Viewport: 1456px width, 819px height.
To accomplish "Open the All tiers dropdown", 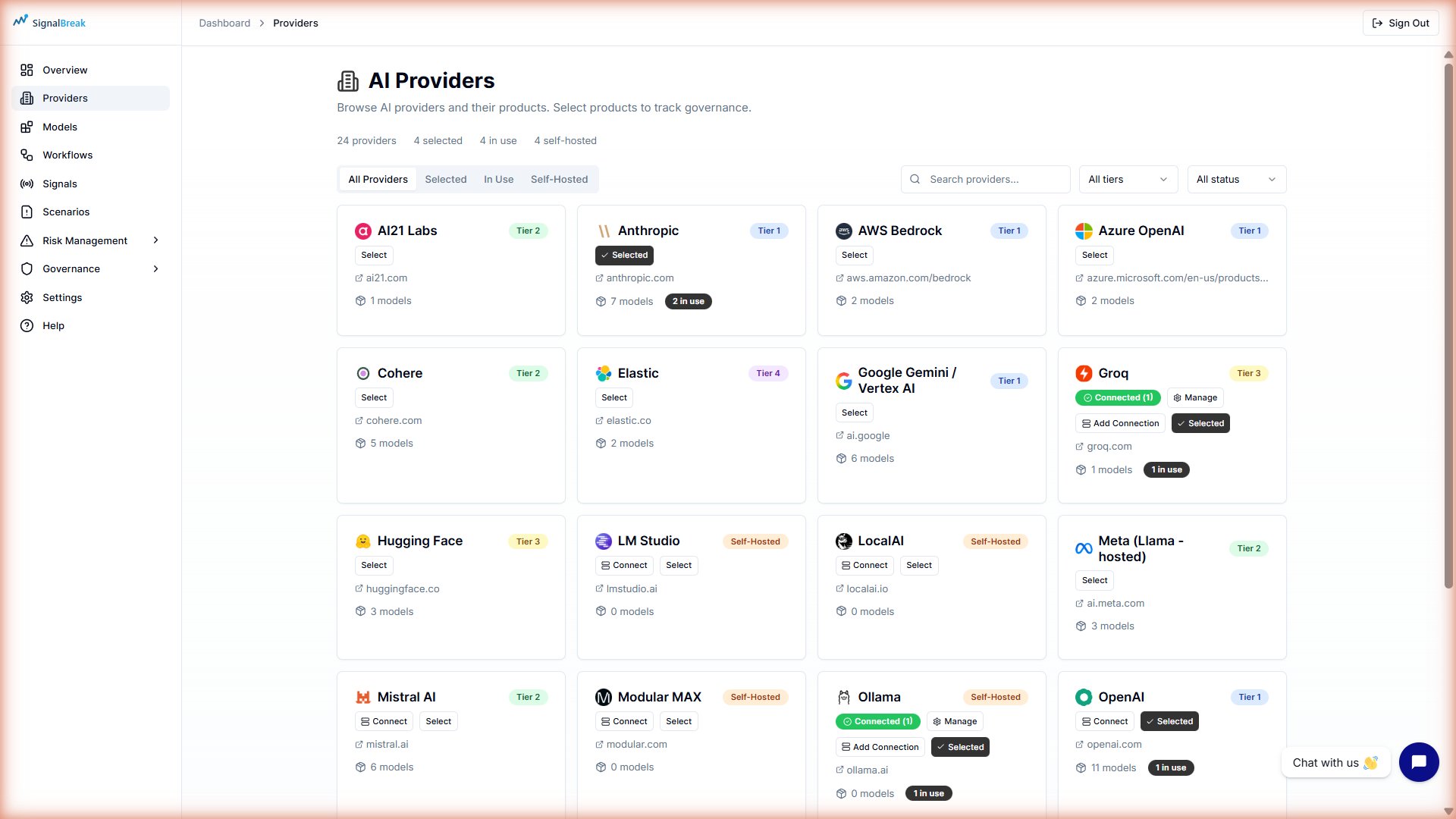I will click(x=1128, y=179).
